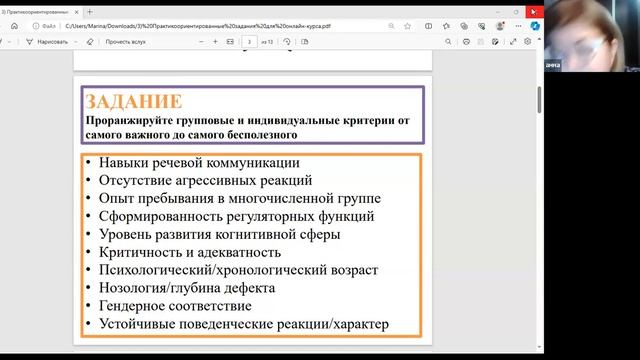The width and height of the screenshot is (640, 360).
Task: Close the browser window red button
Action: tap(534, 12)
